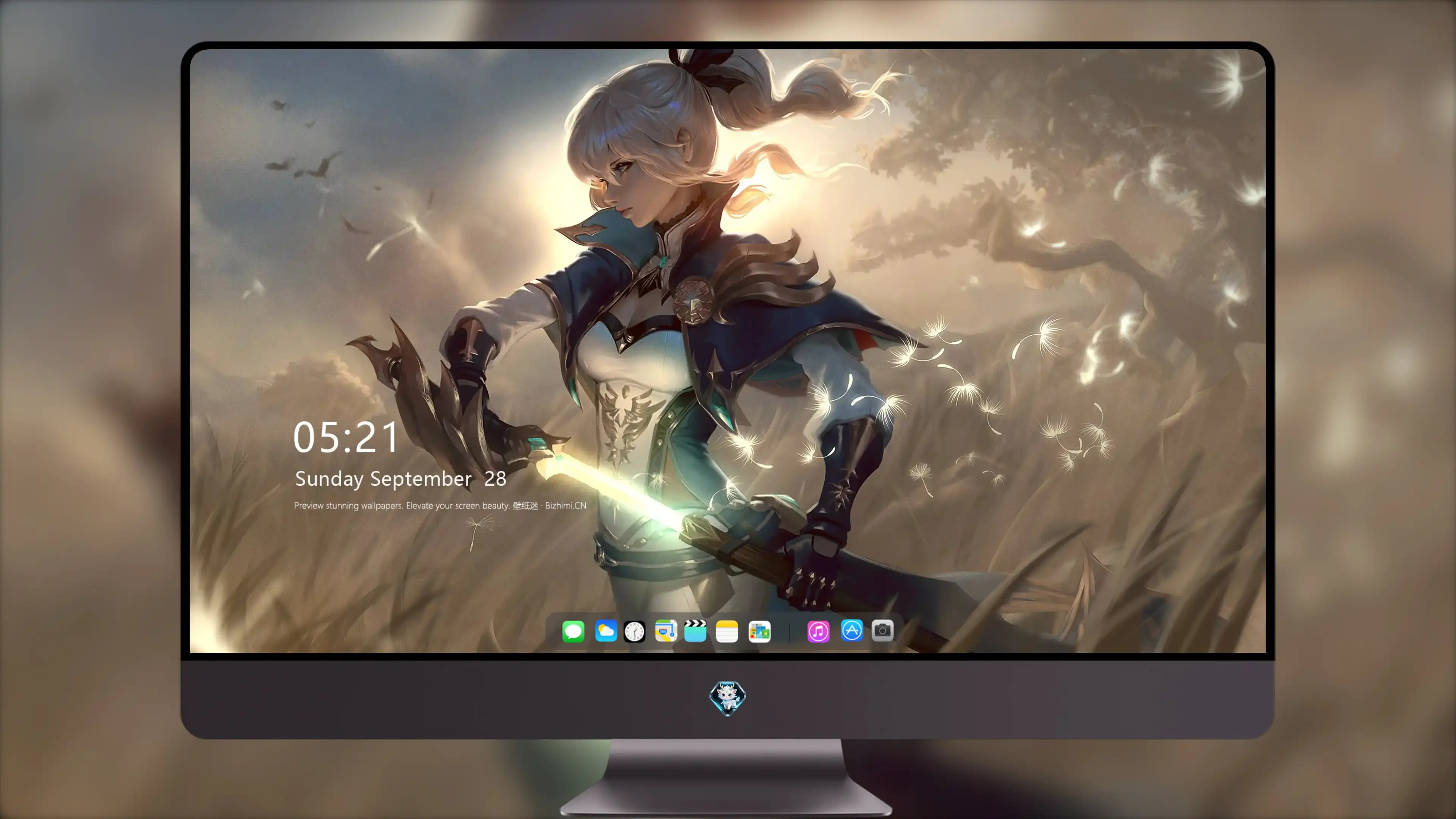Click the 05:21 clock time

click(346, 437)
